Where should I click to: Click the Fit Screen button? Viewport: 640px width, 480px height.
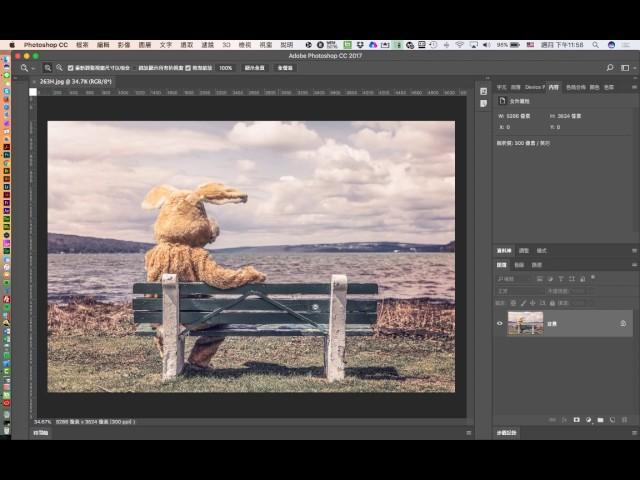254,68
